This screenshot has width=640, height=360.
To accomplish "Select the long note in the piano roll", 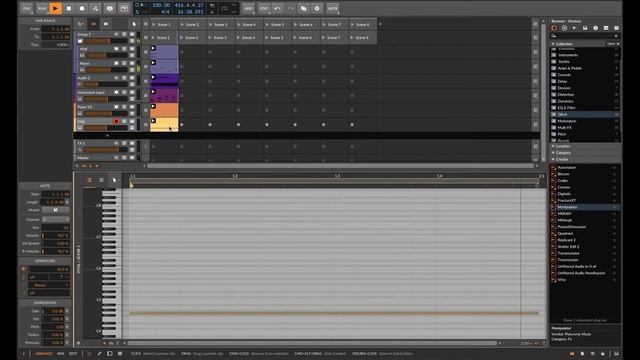I will 335,313.
